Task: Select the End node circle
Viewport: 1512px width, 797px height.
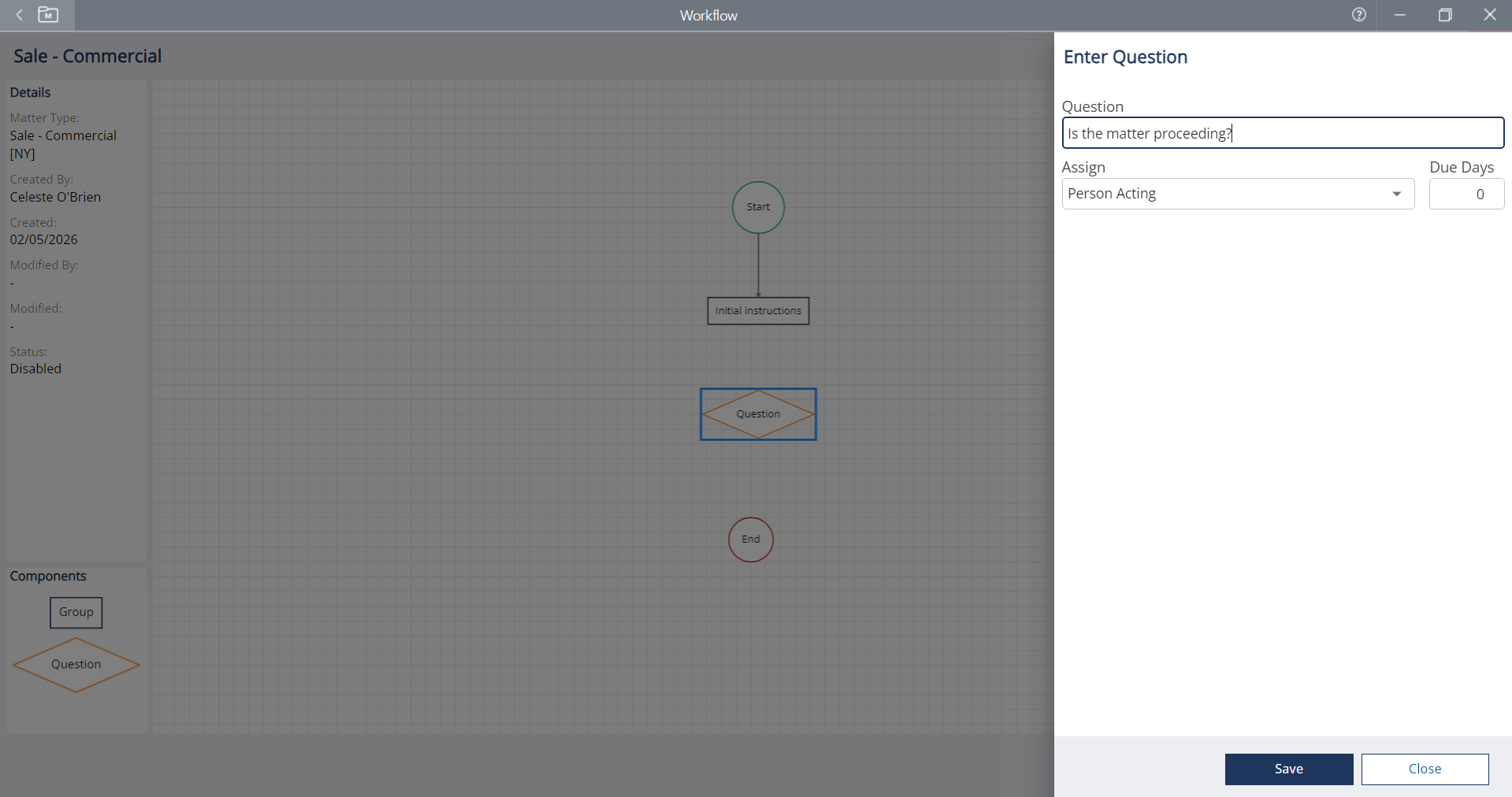Action: [x=750, y=539]
